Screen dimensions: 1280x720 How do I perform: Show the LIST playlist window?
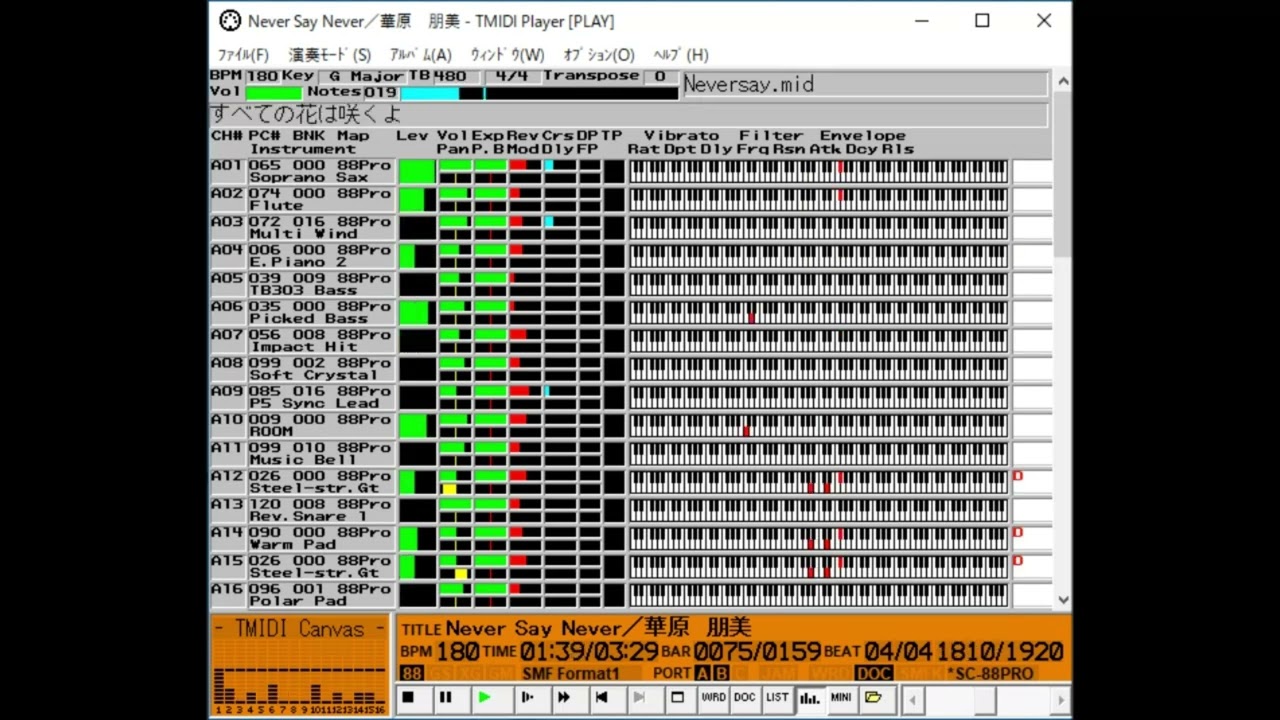777,698
